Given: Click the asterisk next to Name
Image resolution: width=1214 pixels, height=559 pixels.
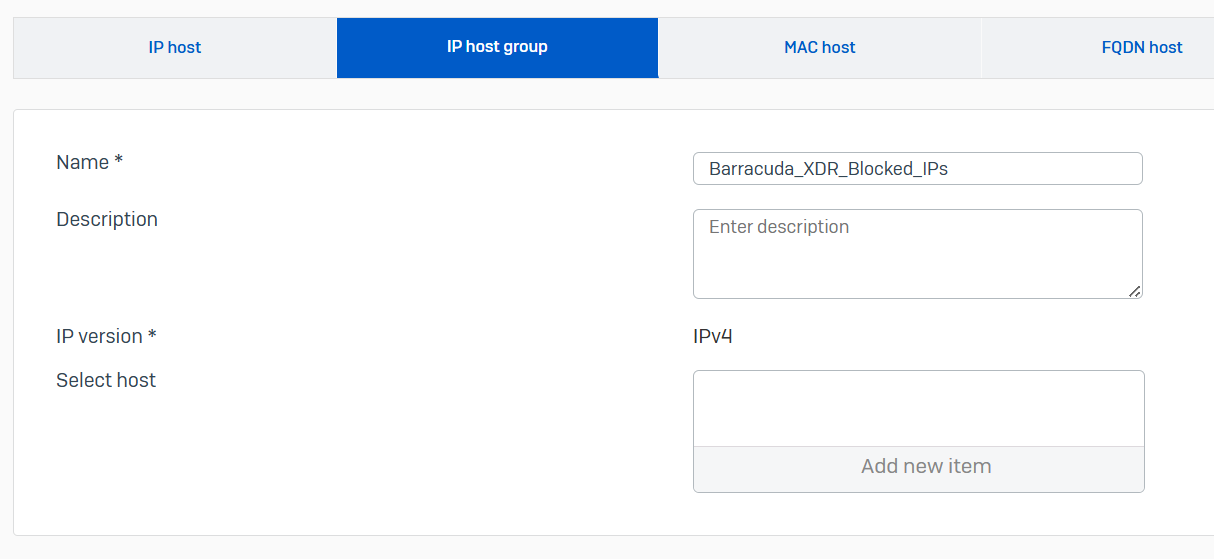Looking at the screenshot, I should pos(118,160).
